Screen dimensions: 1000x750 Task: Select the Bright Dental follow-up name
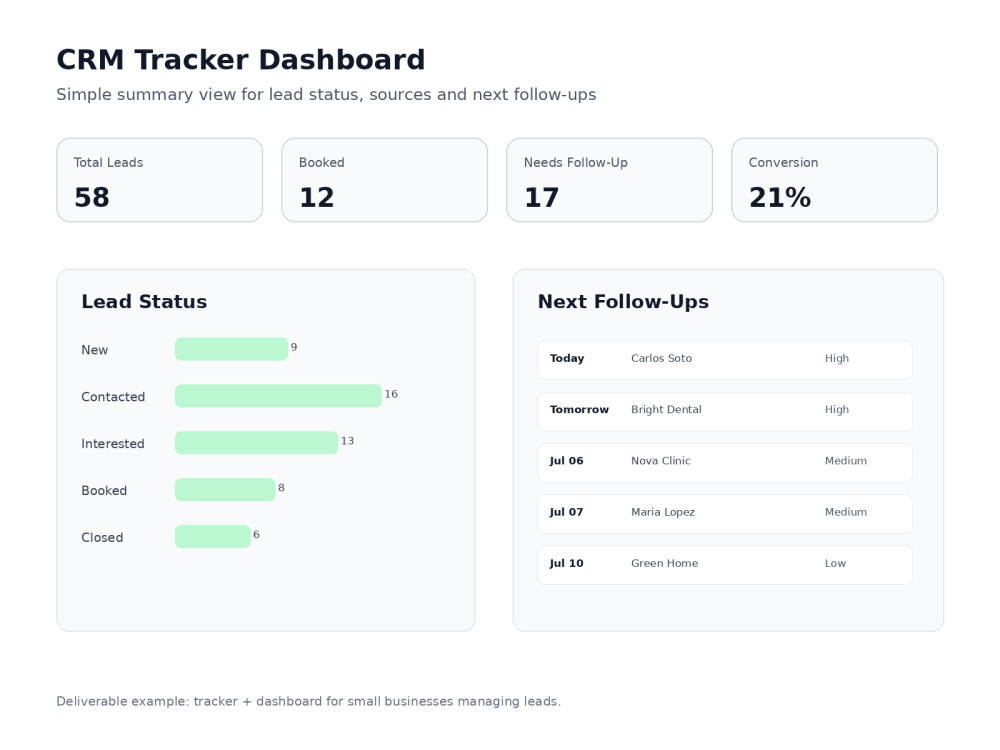click(666, 409)
